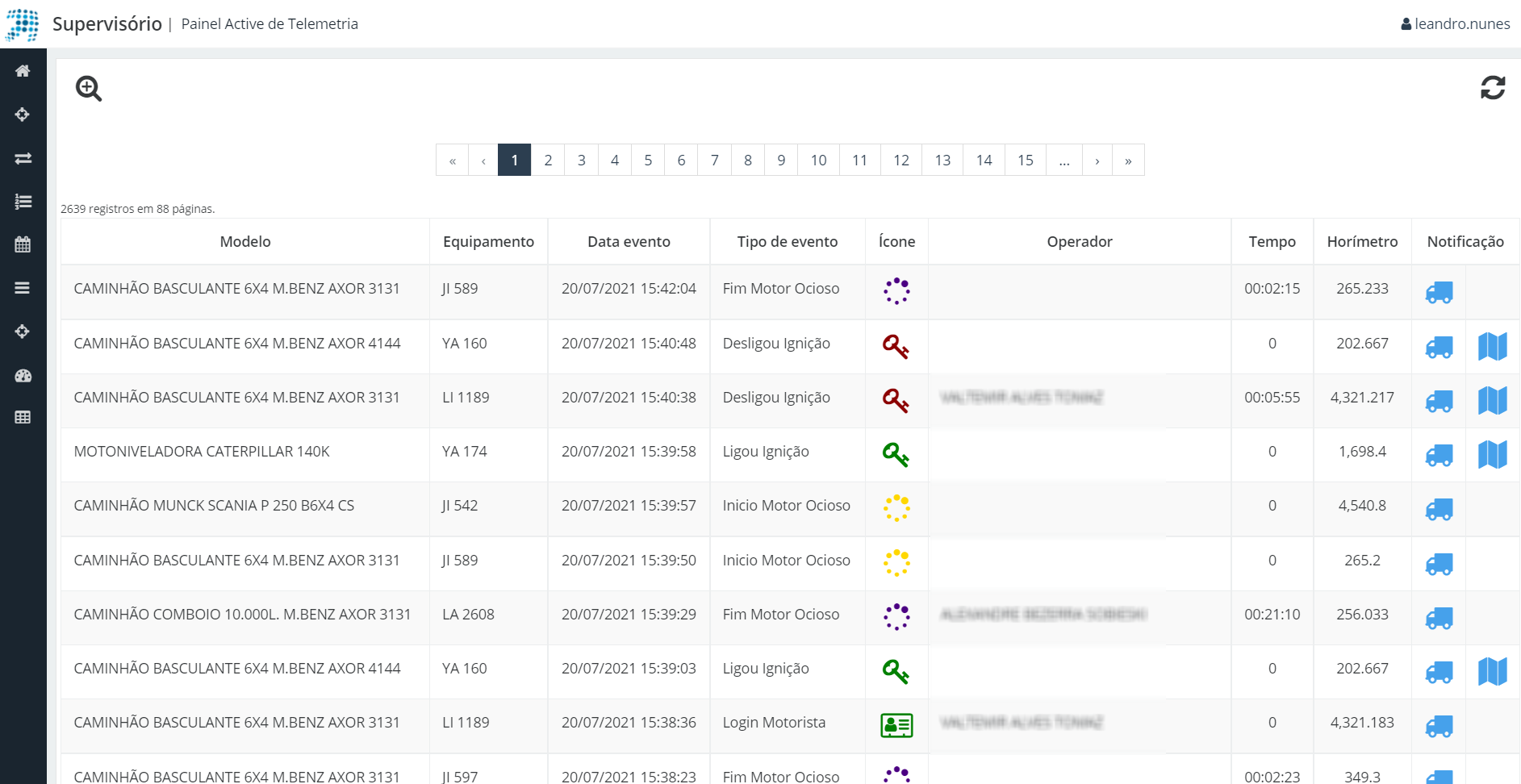Select page 1 in pagination
This screenshot has height=784, width=1521.
click(x=515, y=161)
